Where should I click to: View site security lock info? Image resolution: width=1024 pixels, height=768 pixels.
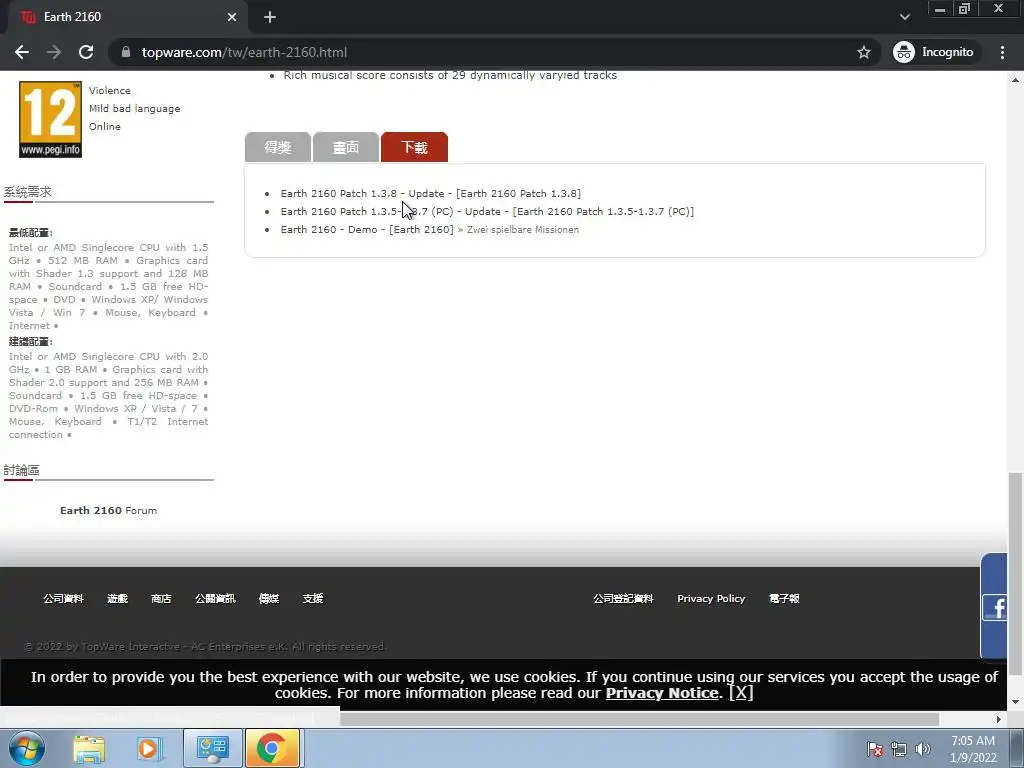[x=126, y=52]
